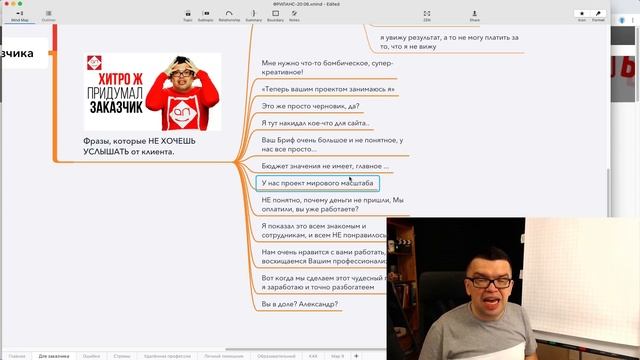The image size is (640, 360).
Task: Select topic 'Вот когда мы сделаем этот чудесный'
Action: [323, 282]
